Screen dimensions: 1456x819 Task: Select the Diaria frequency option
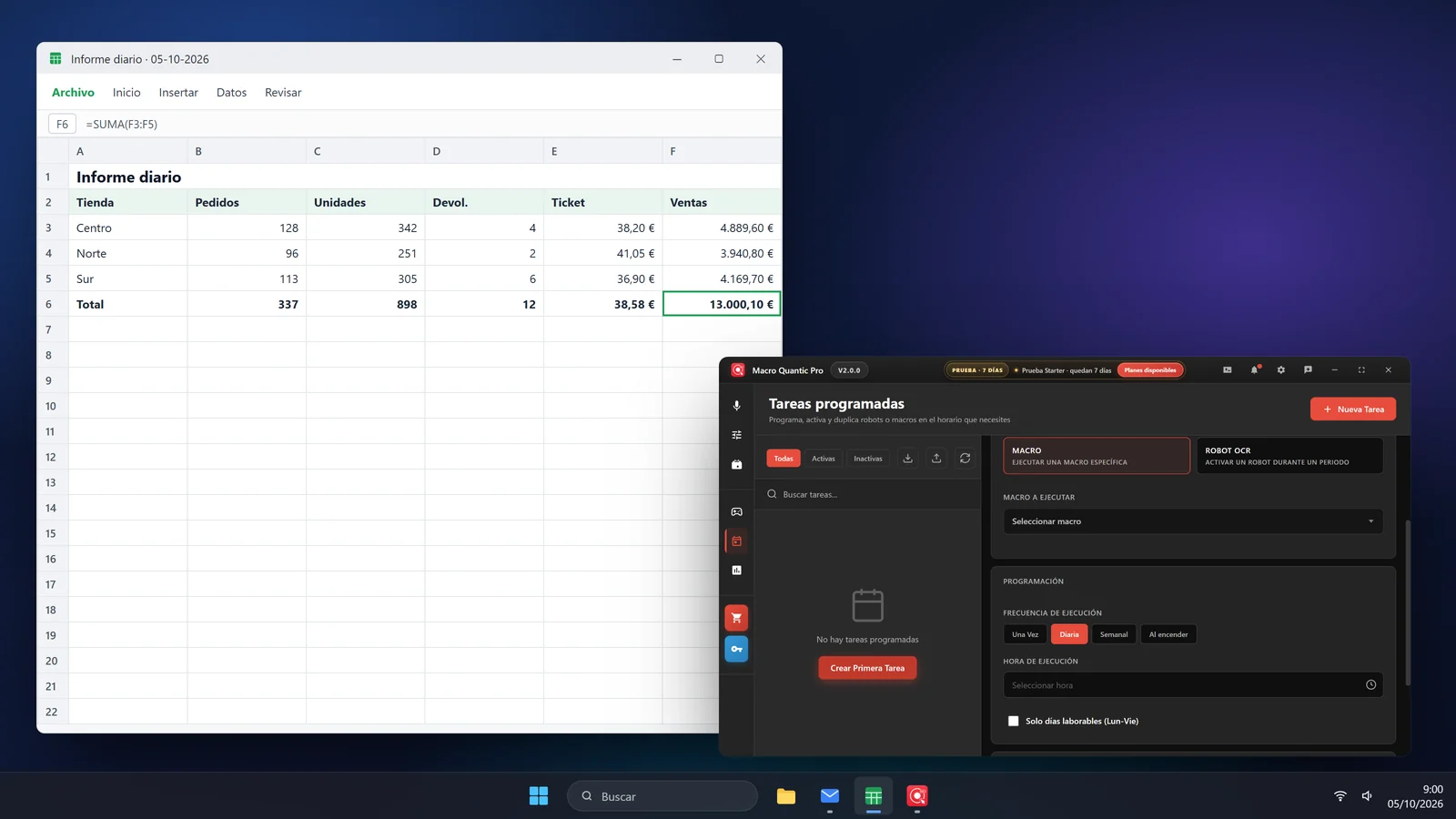[x=1069, y=634]
